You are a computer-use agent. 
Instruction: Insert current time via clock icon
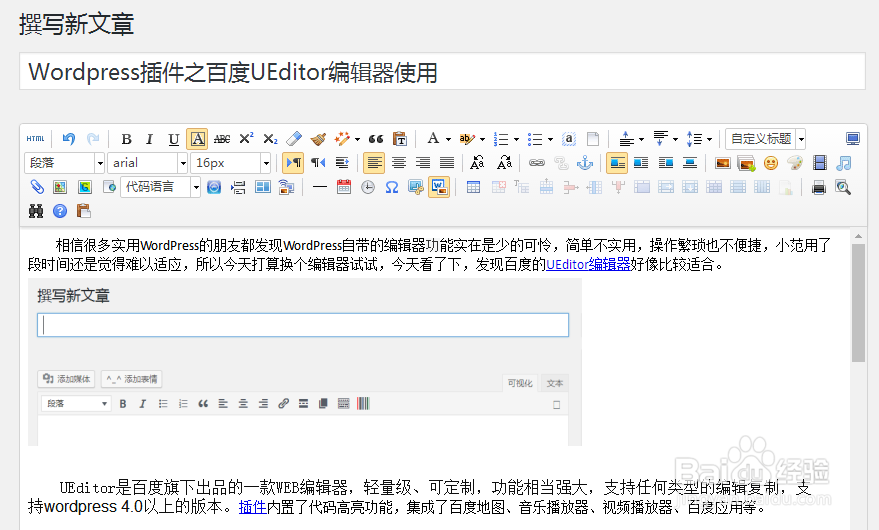(x=368, y=187)
